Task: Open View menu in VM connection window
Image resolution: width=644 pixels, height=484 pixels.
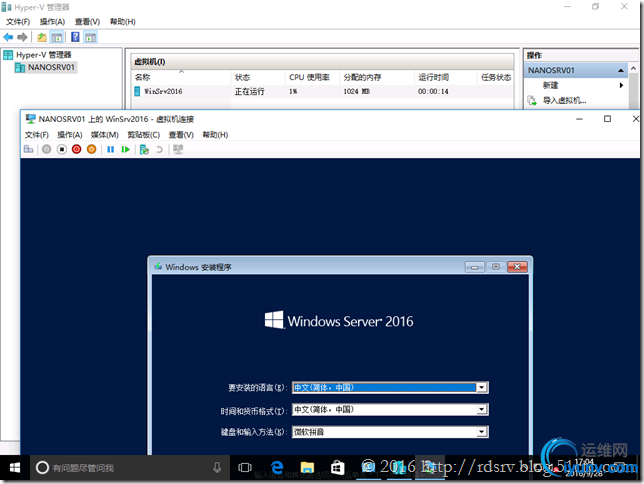Action: tap(181, 134)
